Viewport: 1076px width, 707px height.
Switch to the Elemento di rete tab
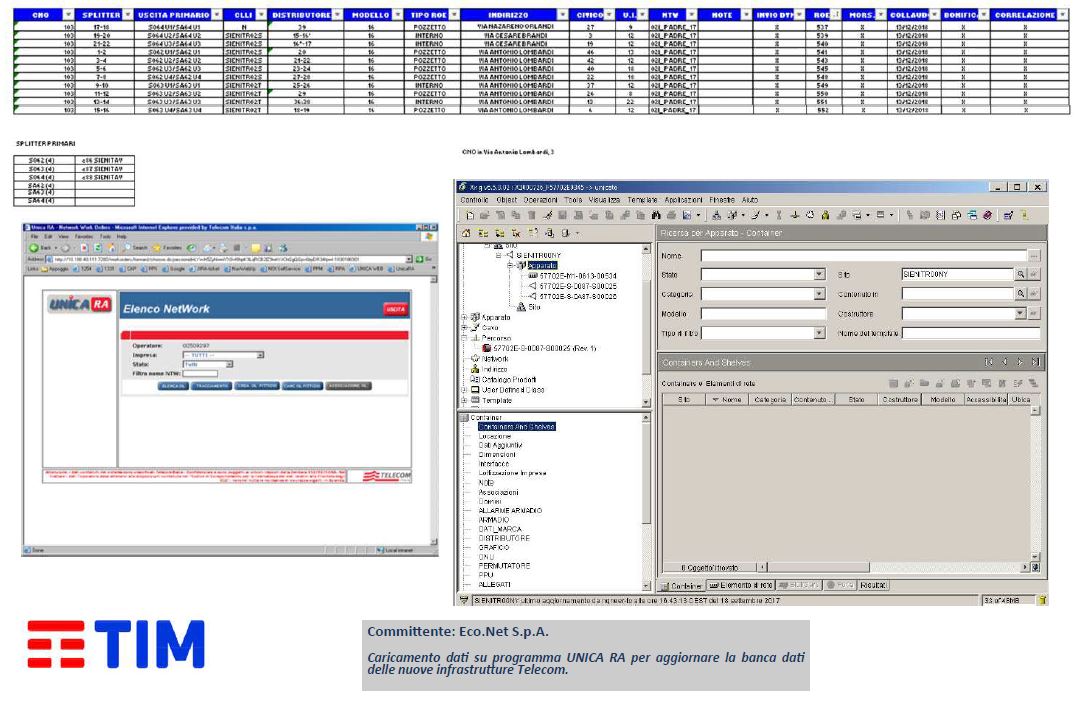[x=740, y=585]
